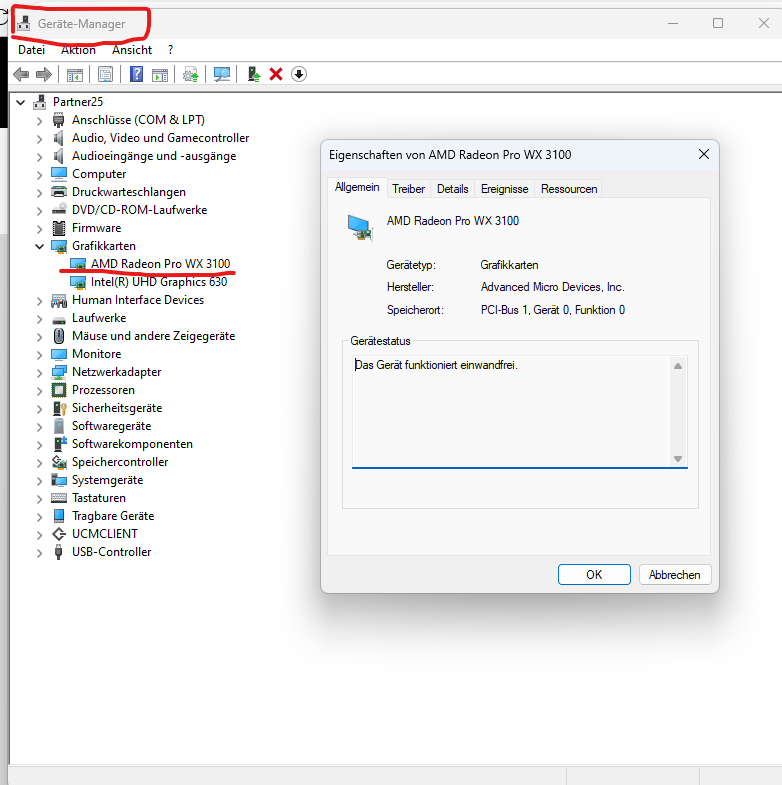Open the ? help menu

point(171,50)
